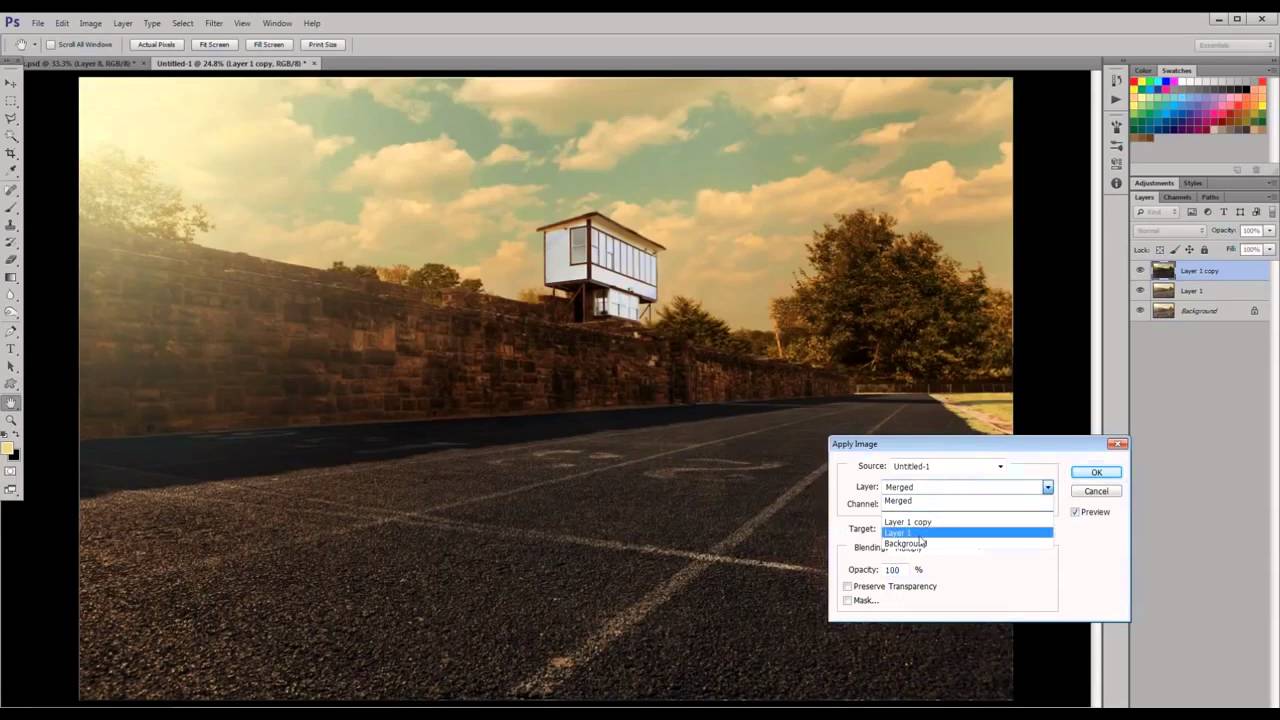This screenshot has width=1280, height=720.
Task: Select the Brush tool
Action: pyautogui.click(x=11, y=207)
